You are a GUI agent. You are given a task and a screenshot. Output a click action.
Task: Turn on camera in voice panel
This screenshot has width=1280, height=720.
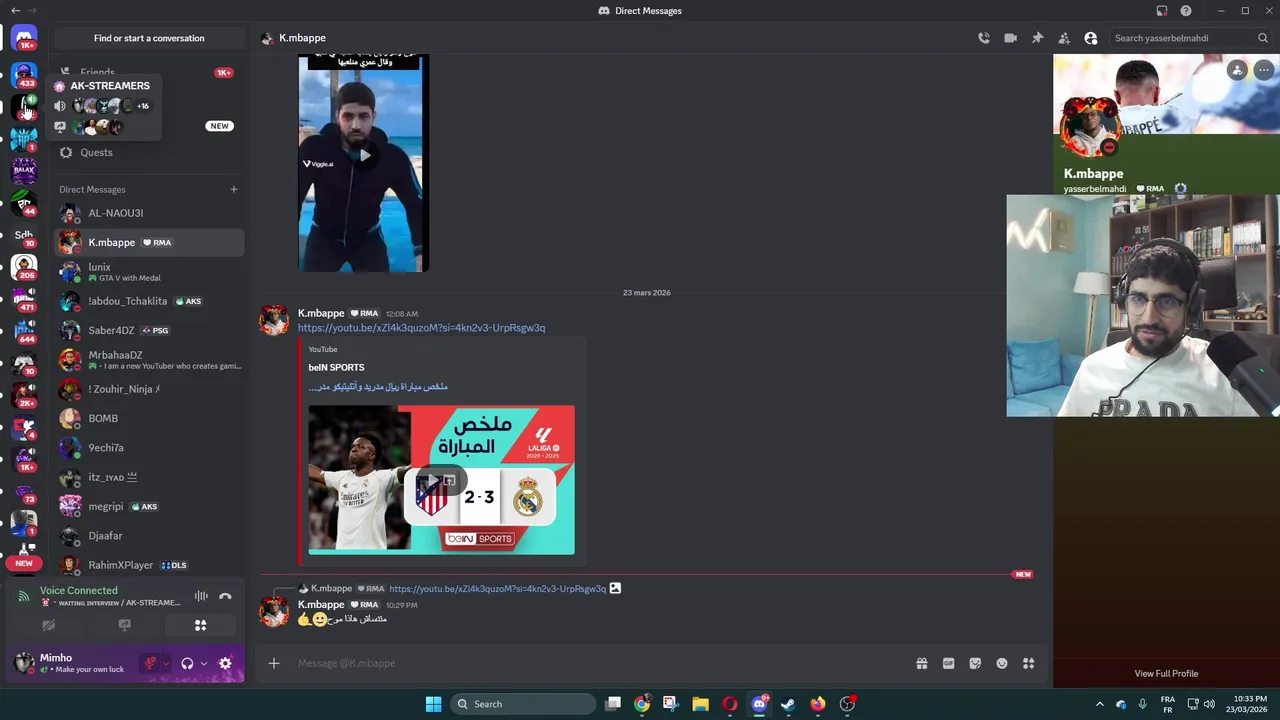point(48,625)
